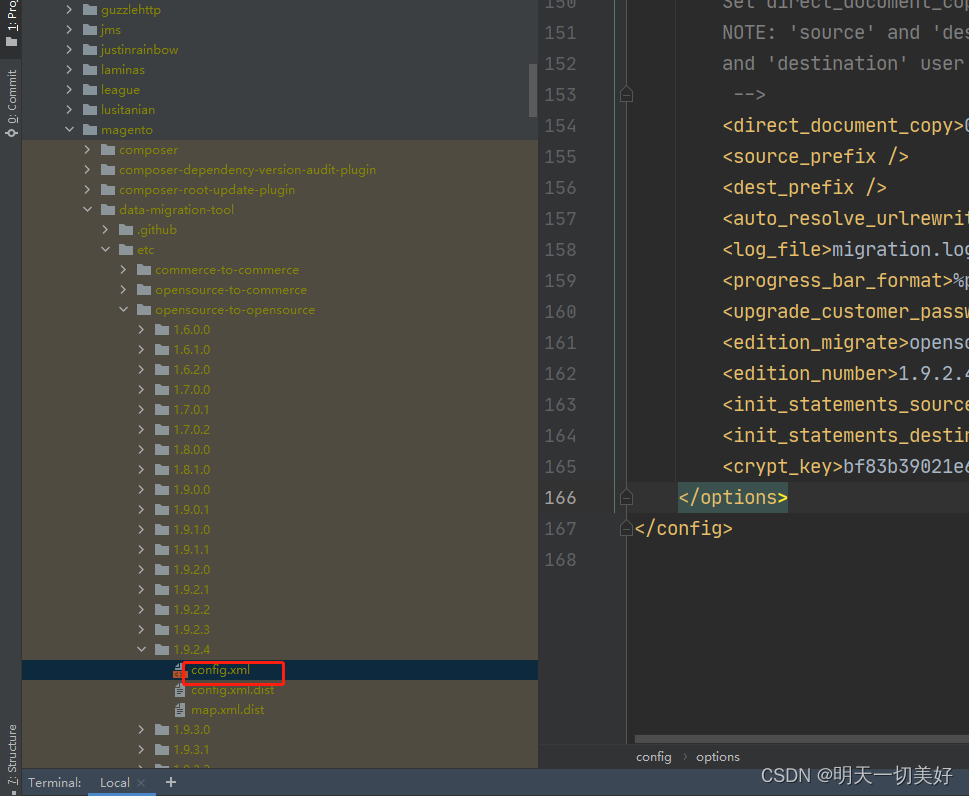Place cursor on the log_file line

click(x=845, y=250)
